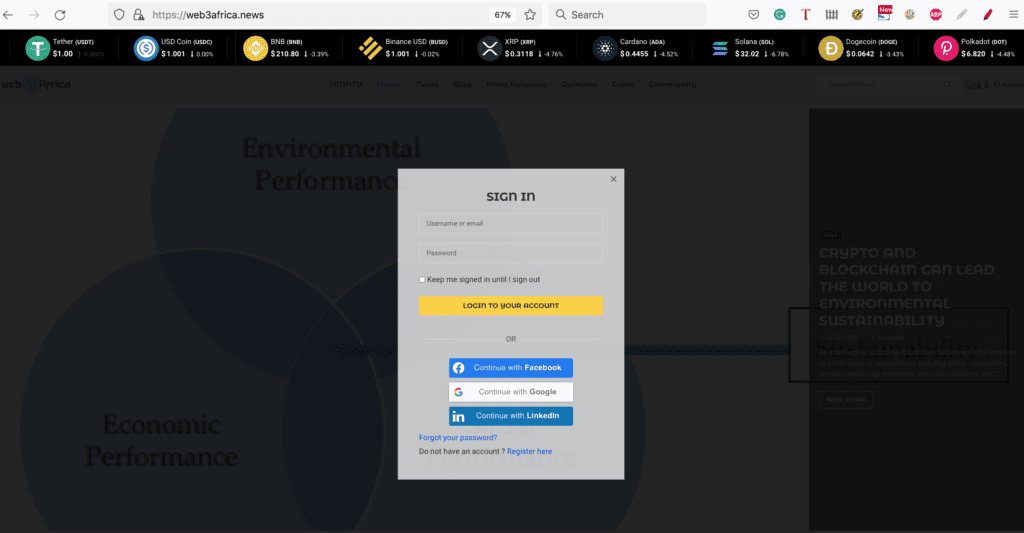
Task: Click the BNB price $210.80
Action: coord(285,54)
